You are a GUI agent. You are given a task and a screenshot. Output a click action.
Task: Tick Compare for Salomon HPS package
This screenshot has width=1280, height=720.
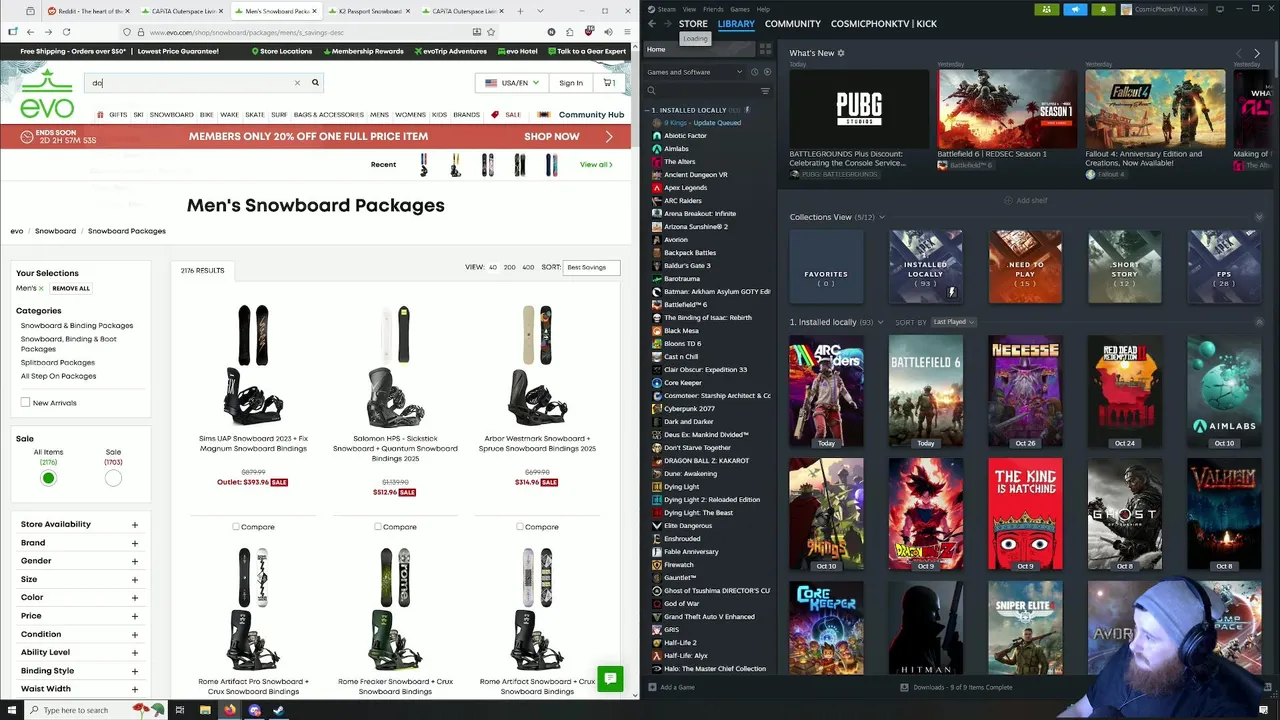click(378, 527)
